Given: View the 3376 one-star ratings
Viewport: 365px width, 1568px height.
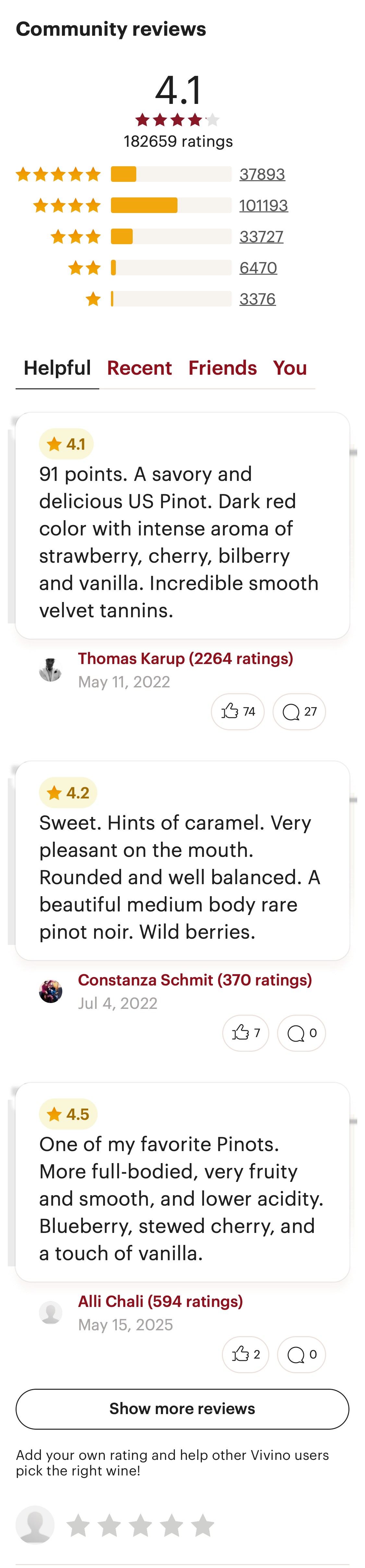Looking at the screenshot, I should [x=258, y=299].
